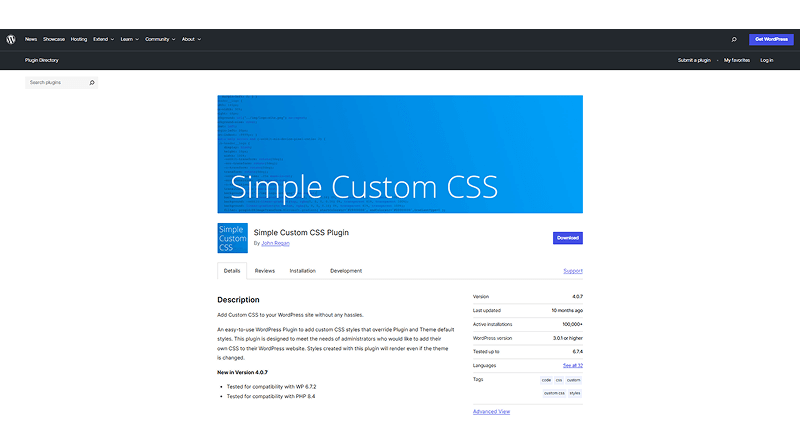Image resolution: width=800 pixels, height=445 pixels.
Task: Click the Simple Custom CSS plugin icon
Action: pyautogui.click(x=233, y=238)
